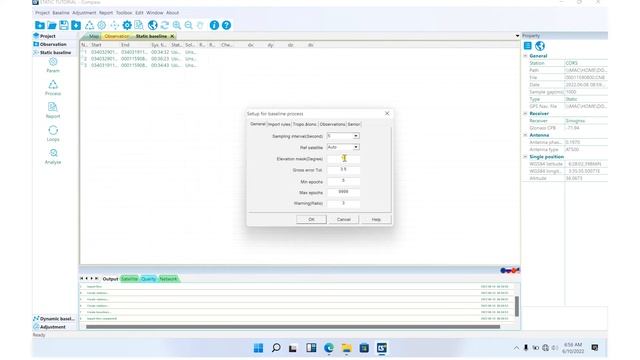Click Help in the baseline setup dialog

coord(376,219)
